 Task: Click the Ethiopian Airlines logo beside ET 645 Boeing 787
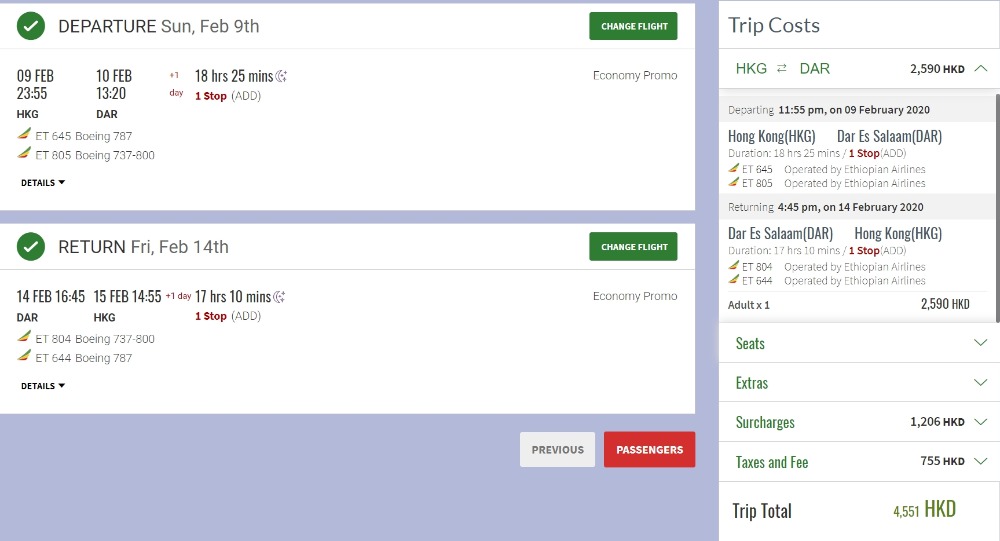tap(24, 135)
